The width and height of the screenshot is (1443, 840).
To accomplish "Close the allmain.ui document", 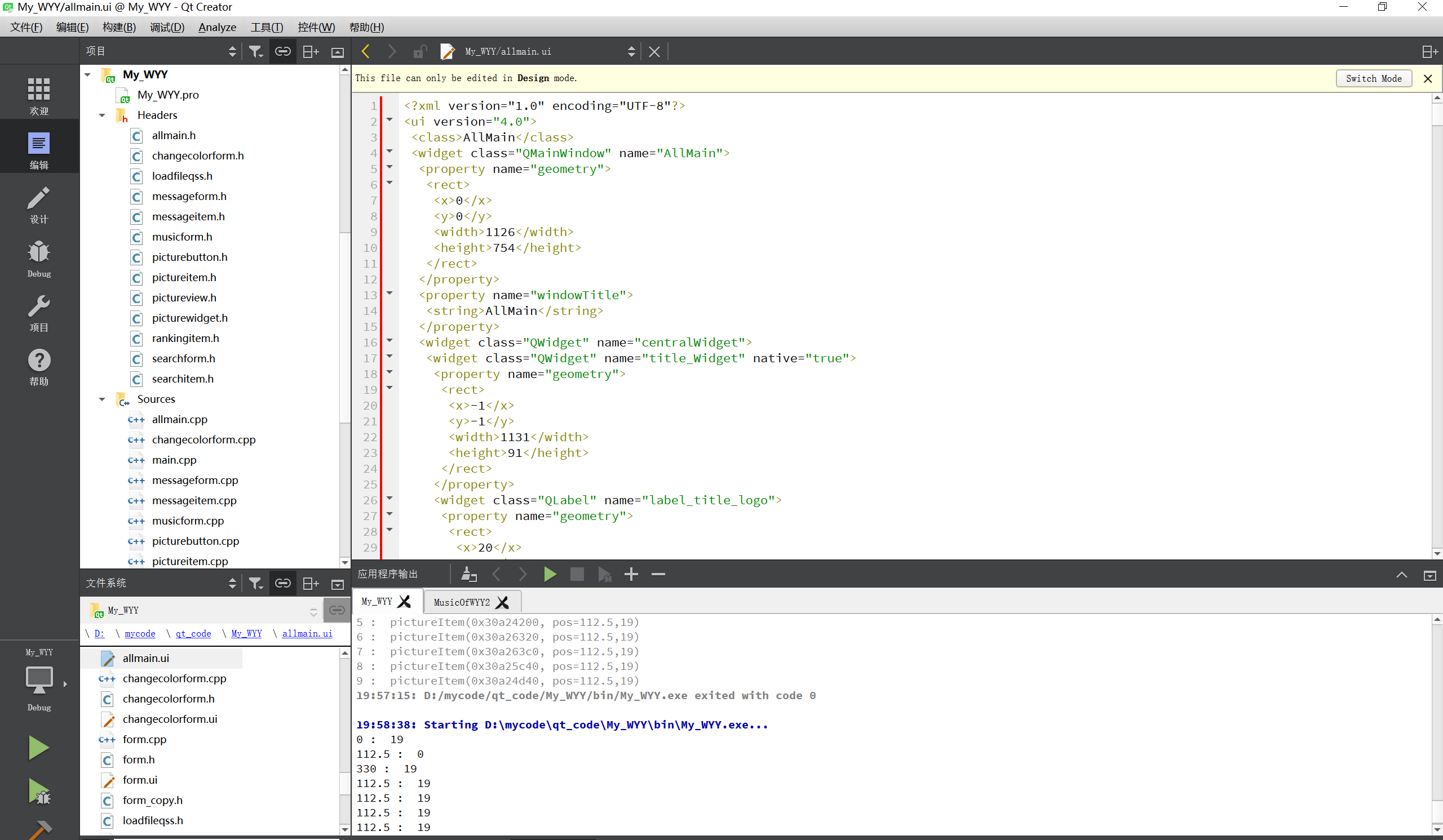I will click(x=654, y=51).
